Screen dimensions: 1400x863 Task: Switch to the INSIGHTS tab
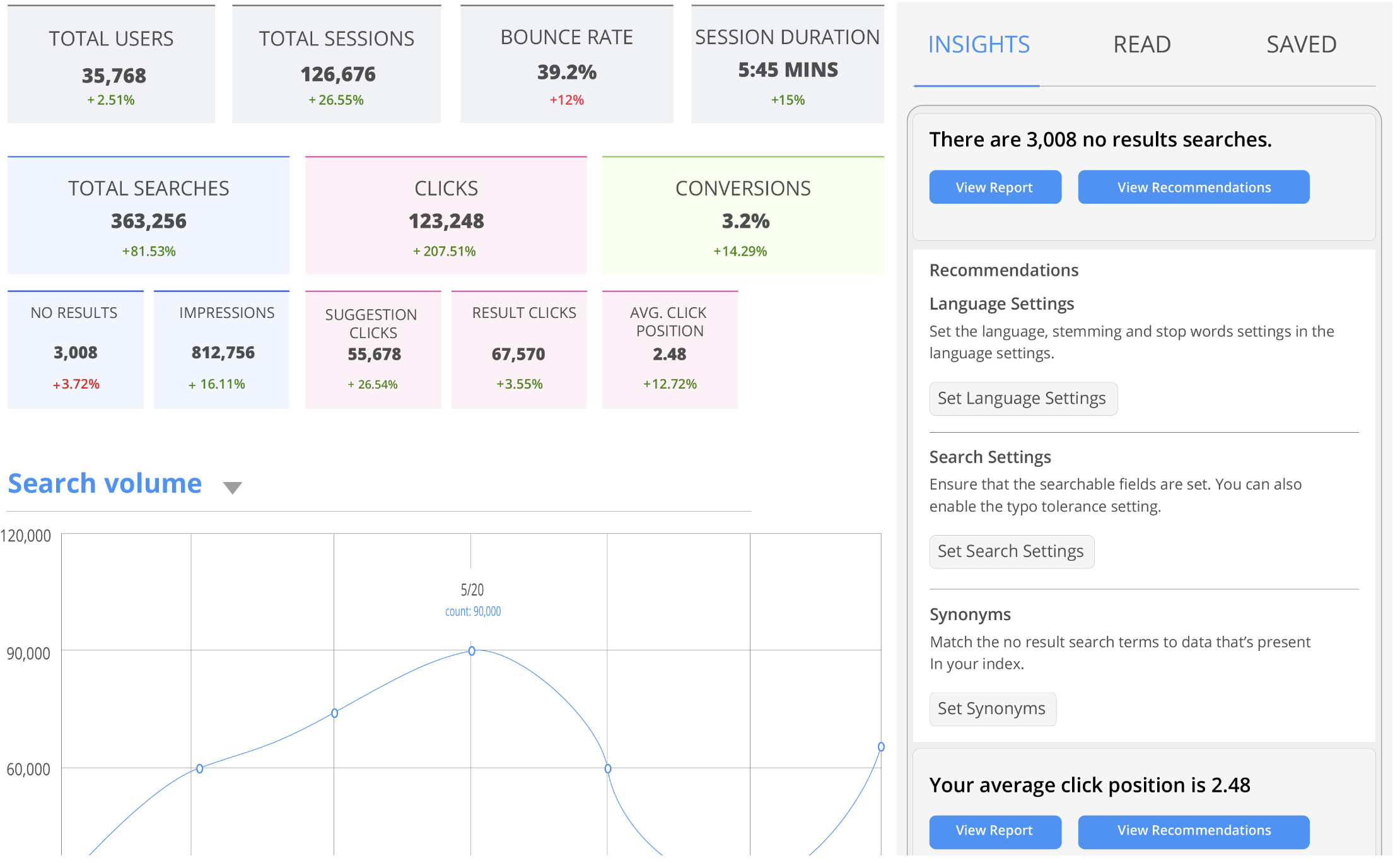pos(979,45)
